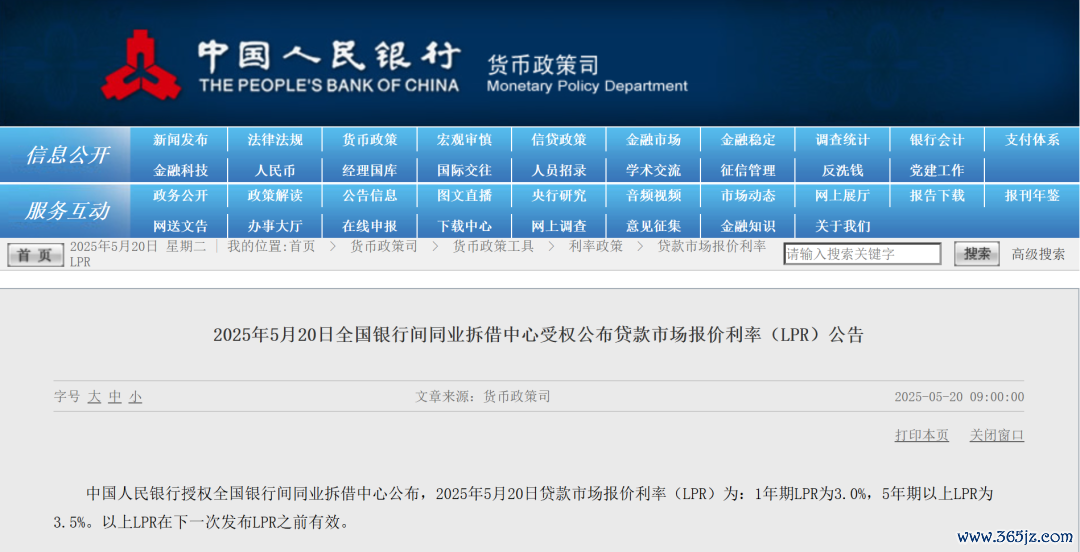Click the search keyword input field

(x=861, y=254)
